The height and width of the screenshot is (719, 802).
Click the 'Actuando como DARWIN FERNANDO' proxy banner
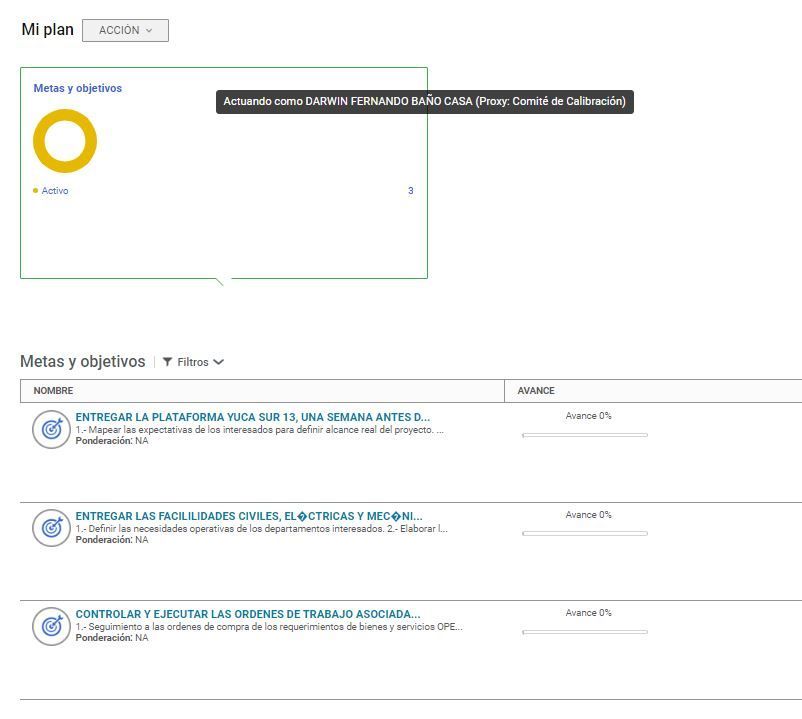coord(425,102)
